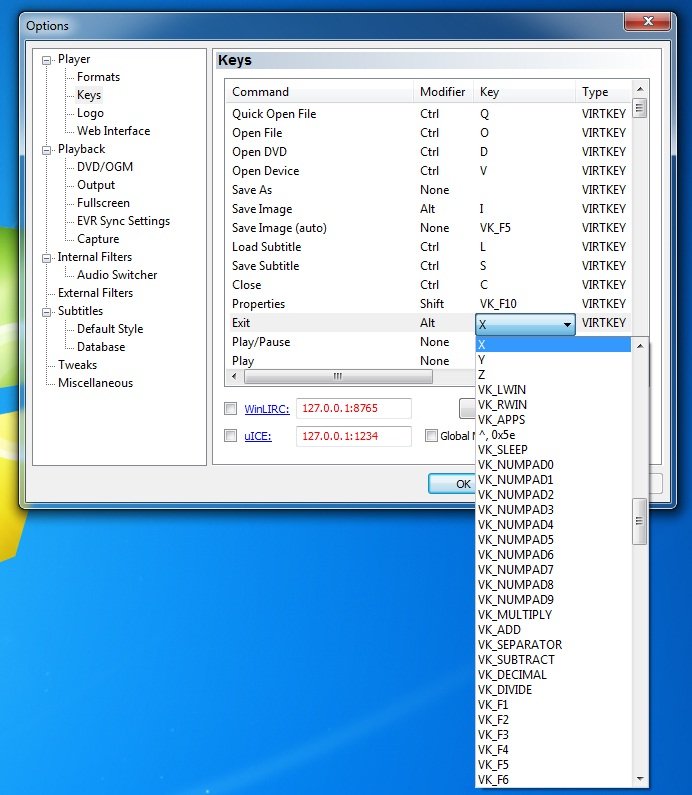Select External Filters in the tree
The height and width of the screenshot is (795, 692).
point(95,293)
